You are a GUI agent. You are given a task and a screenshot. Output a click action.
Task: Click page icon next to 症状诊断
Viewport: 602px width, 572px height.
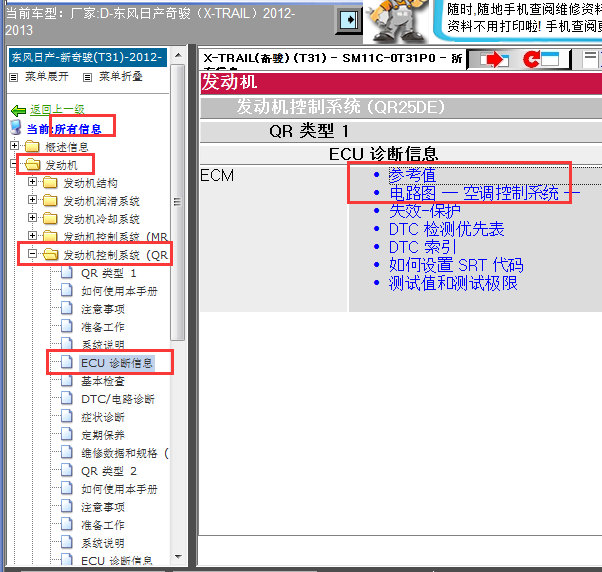point(67,416)
